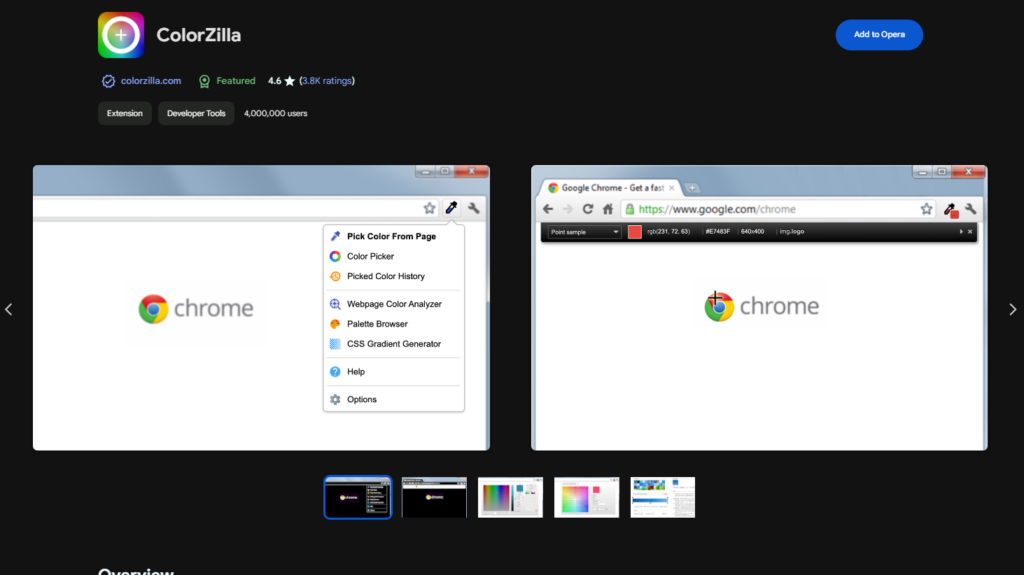
Task: Close the ColorZilla sampling bar
Action: pos(970,232)
